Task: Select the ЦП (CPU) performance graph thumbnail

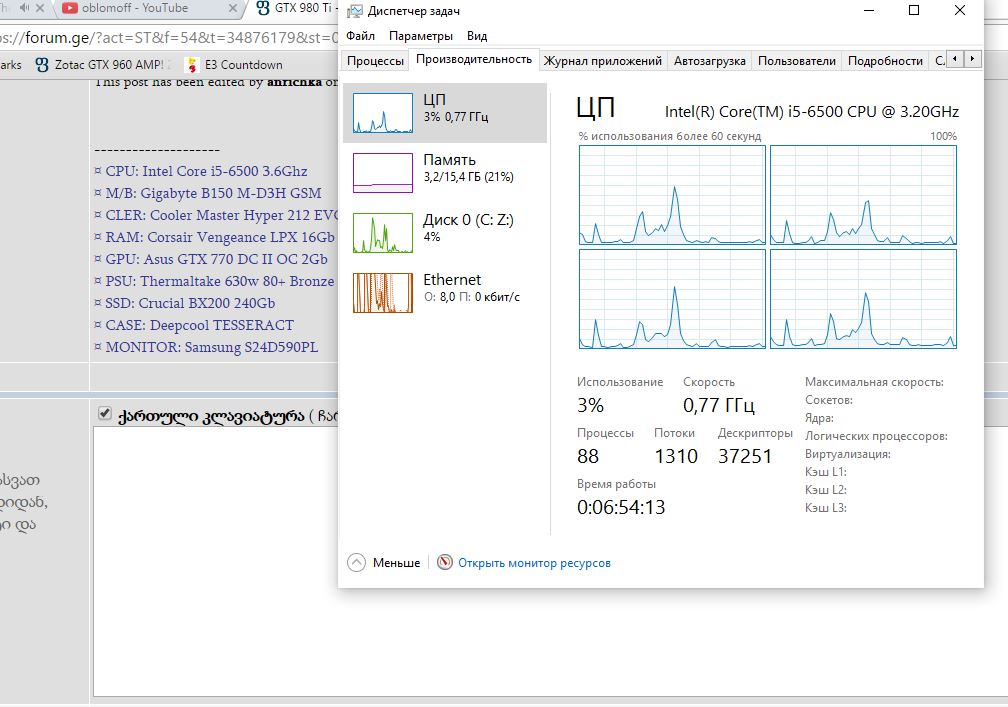Action: pyautogui.click(x=383, y=113)
